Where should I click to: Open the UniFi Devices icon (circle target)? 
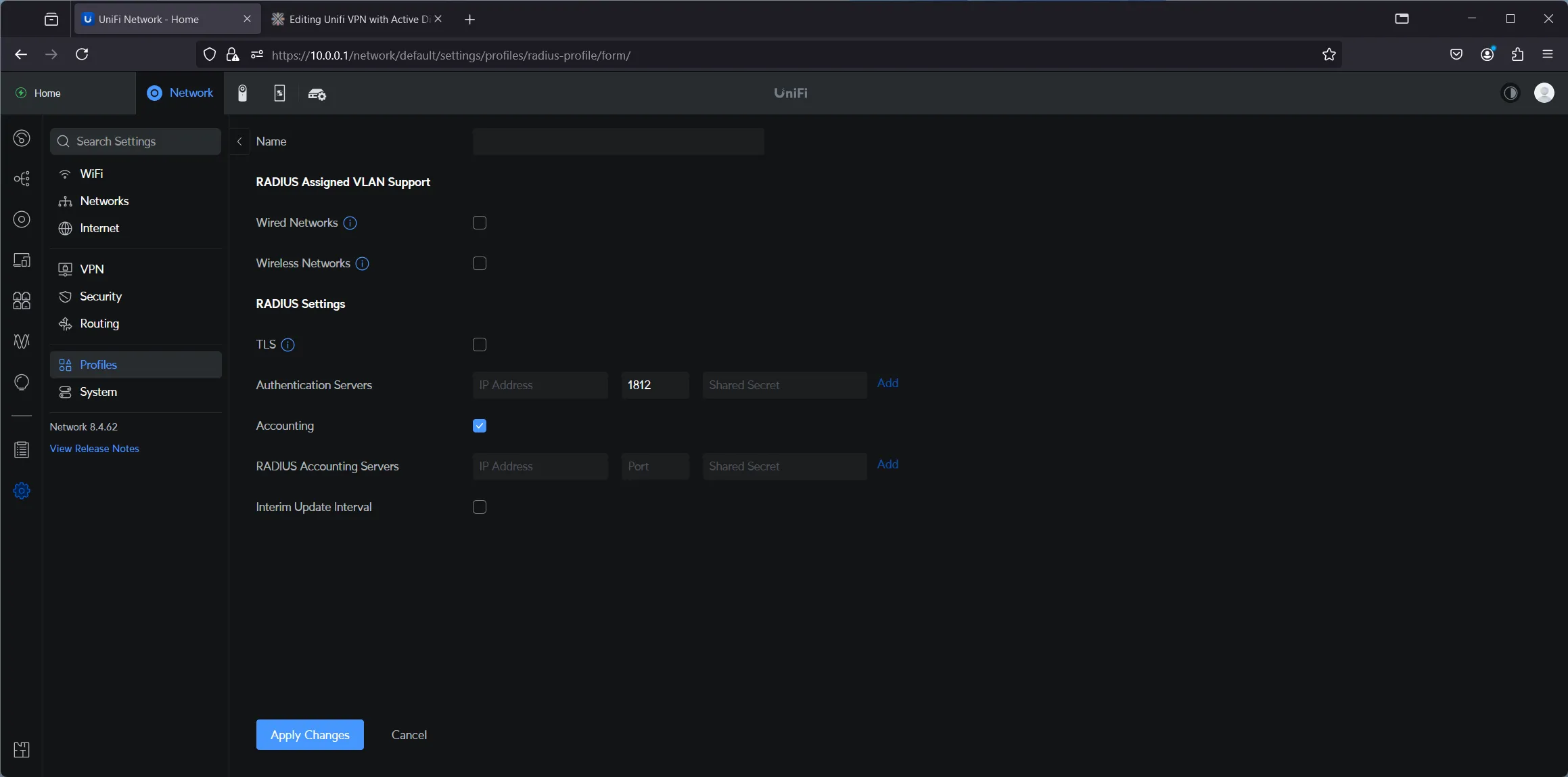pos(22,219)
